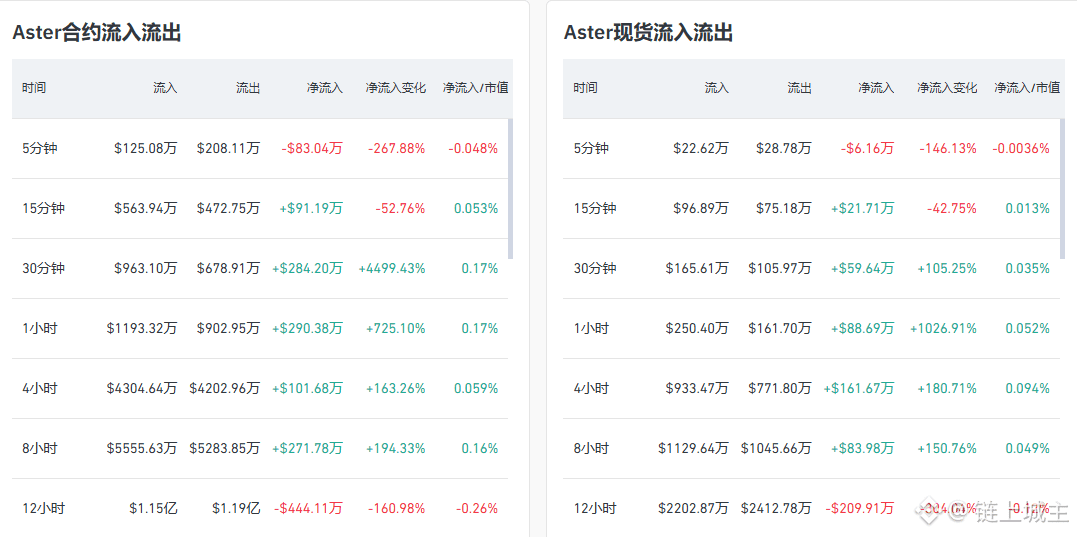The image size is (1077, 537).
Task: Select the 净流入/市值 header in the 现货 table
Action: click(1027, 88)
